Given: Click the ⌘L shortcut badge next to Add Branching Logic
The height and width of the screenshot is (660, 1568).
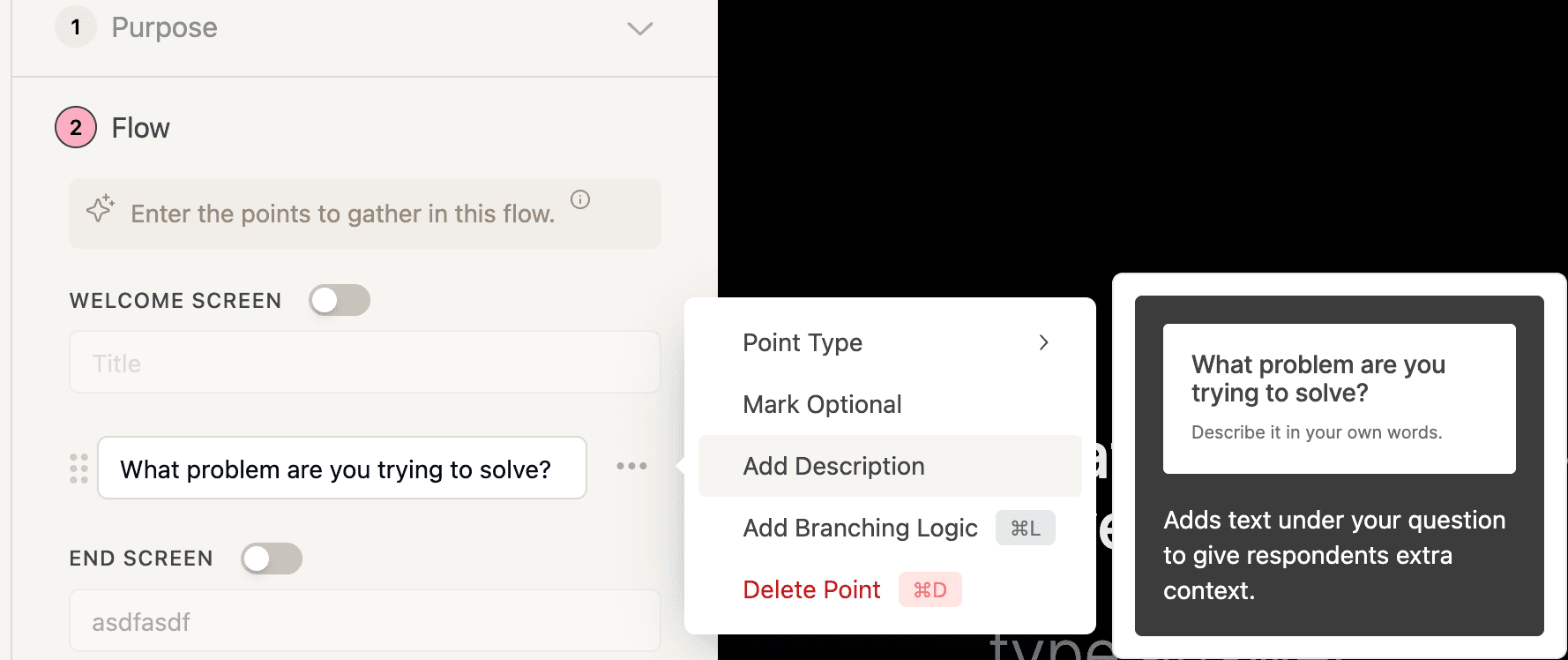Looking at the screenshot, I should (1025, 528).
